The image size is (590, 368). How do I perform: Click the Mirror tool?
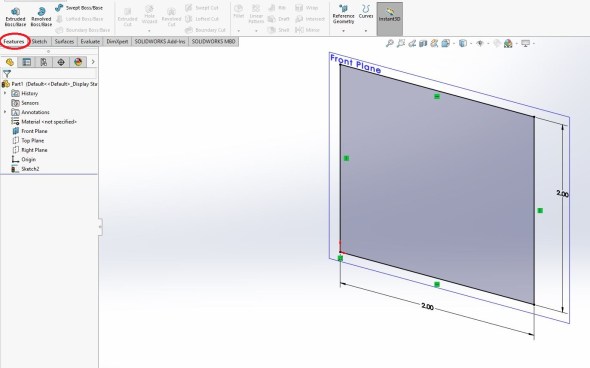click(307, 30)
